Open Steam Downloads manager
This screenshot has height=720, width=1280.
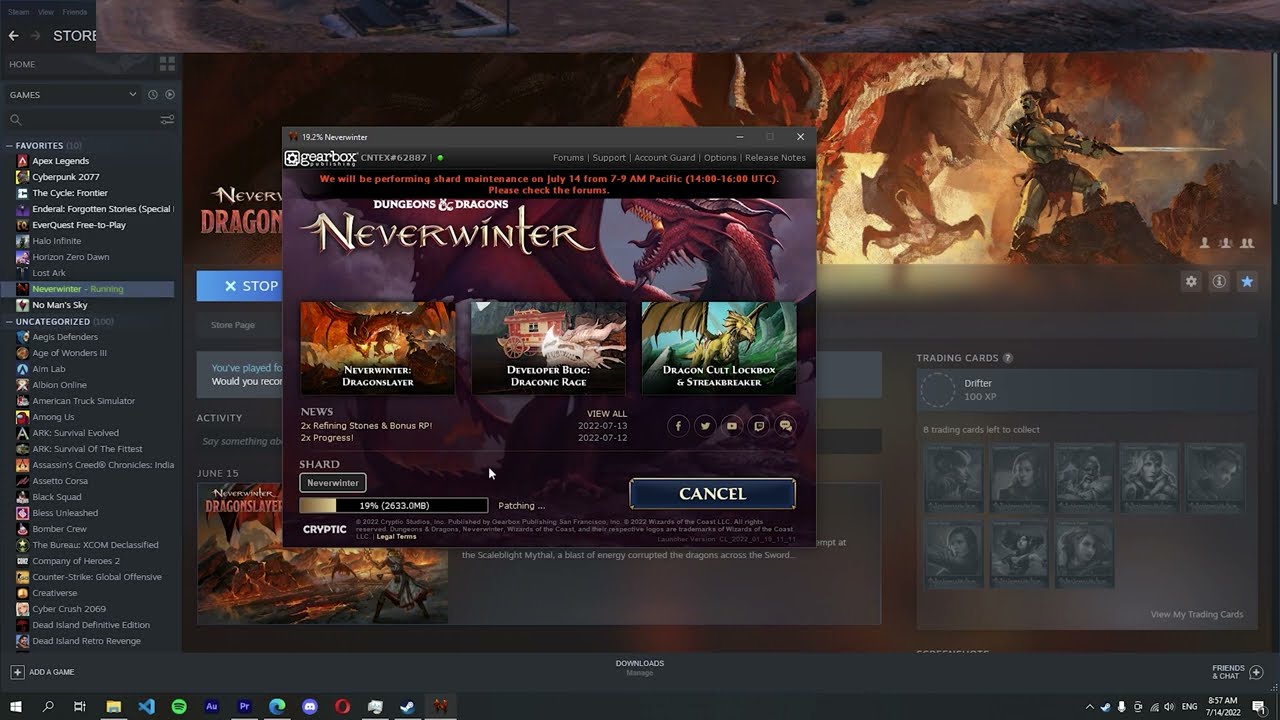click(640, 668)
